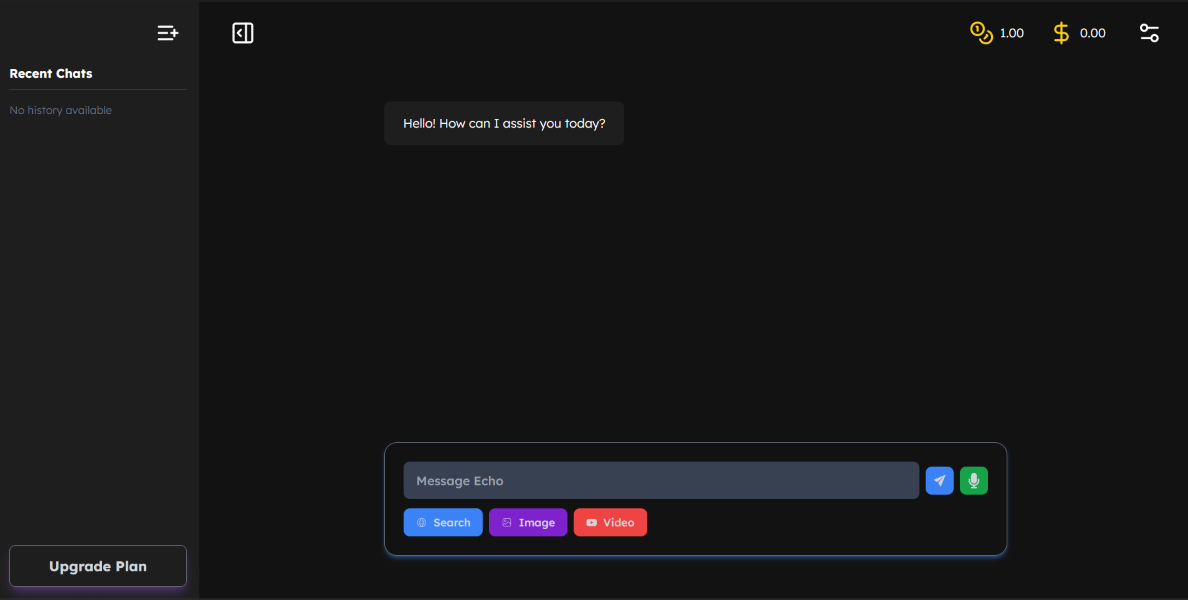Image resolution: width=1188 pixels, height=600 pixels.
Task: Collapse the sidebar panel
Action: [x=242, y=33]
